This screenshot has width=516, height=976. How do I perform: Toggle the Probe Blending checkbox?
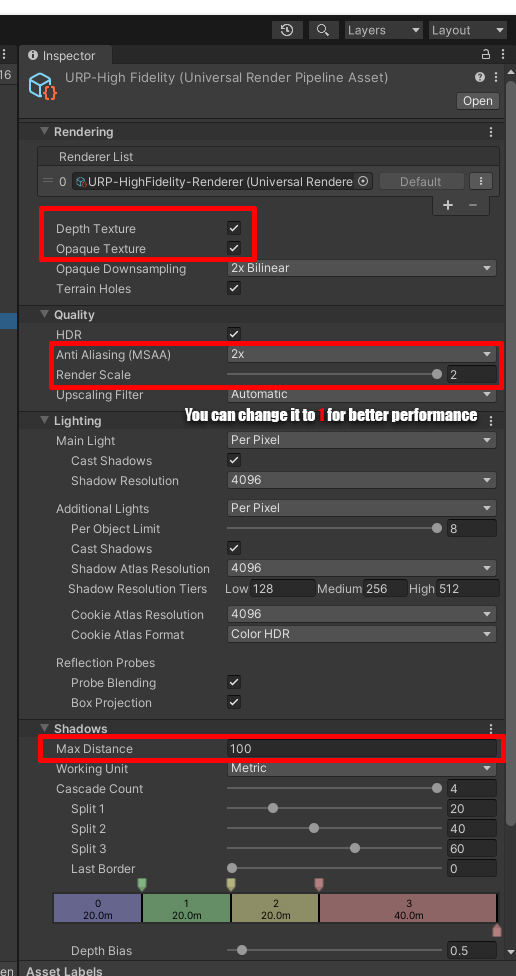click(234, 682)
